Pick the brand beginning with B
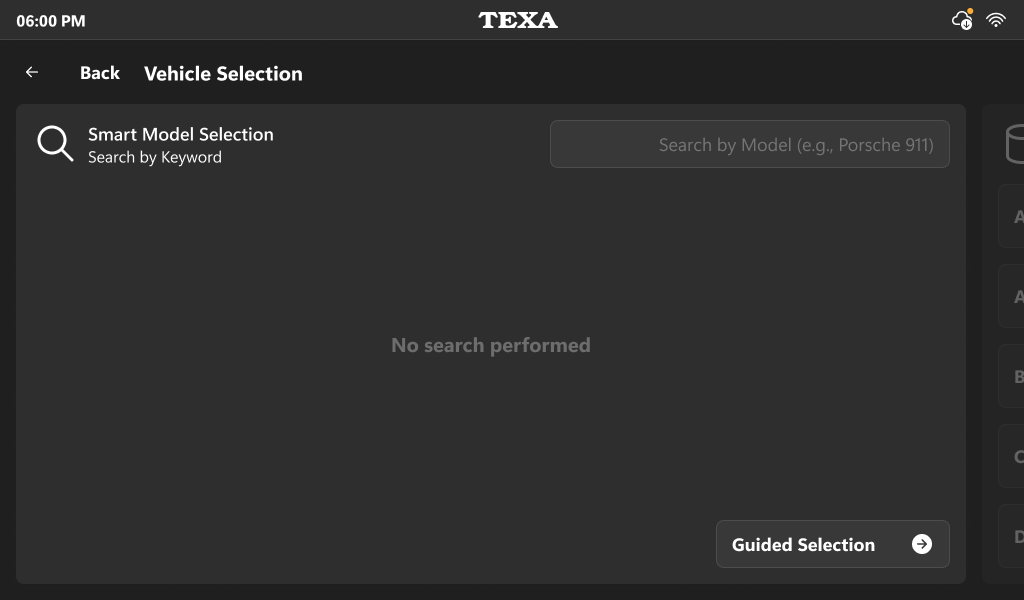 coord(1014,376)
